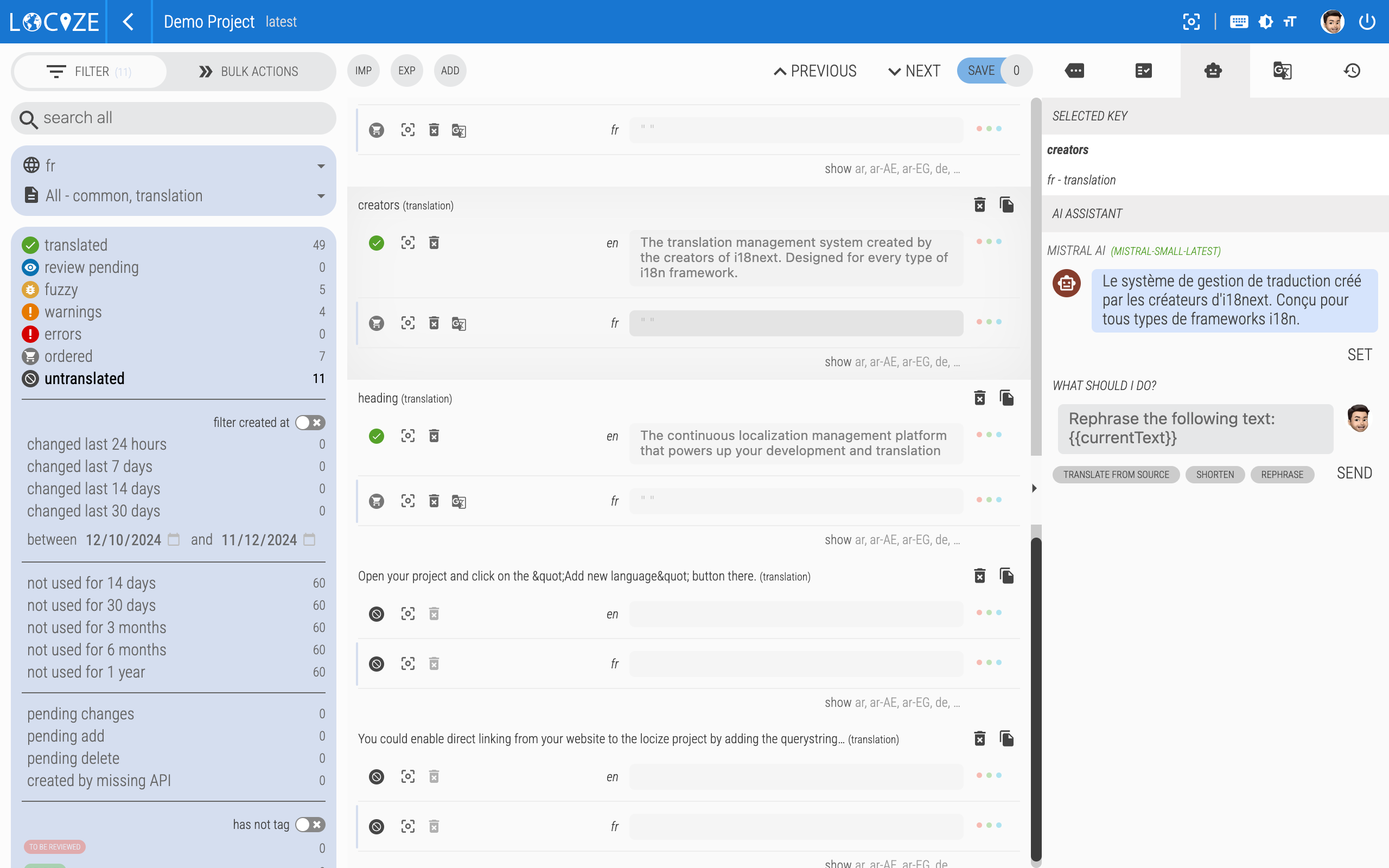
Task: Focus the creators key using the scan icon
Action: point(407,242)
